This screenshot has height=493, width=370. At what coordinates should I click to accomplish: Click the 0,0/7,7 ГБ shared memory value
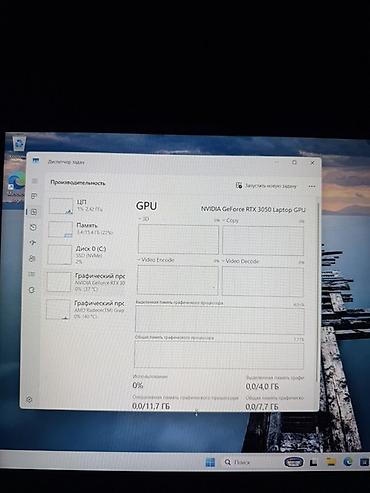[x=262, y=407]
